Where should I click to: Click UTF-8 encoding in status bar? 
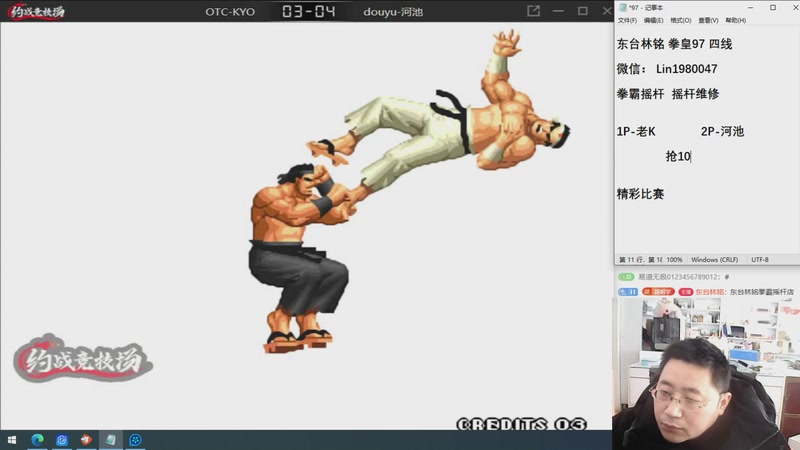[x=760, y=260]
